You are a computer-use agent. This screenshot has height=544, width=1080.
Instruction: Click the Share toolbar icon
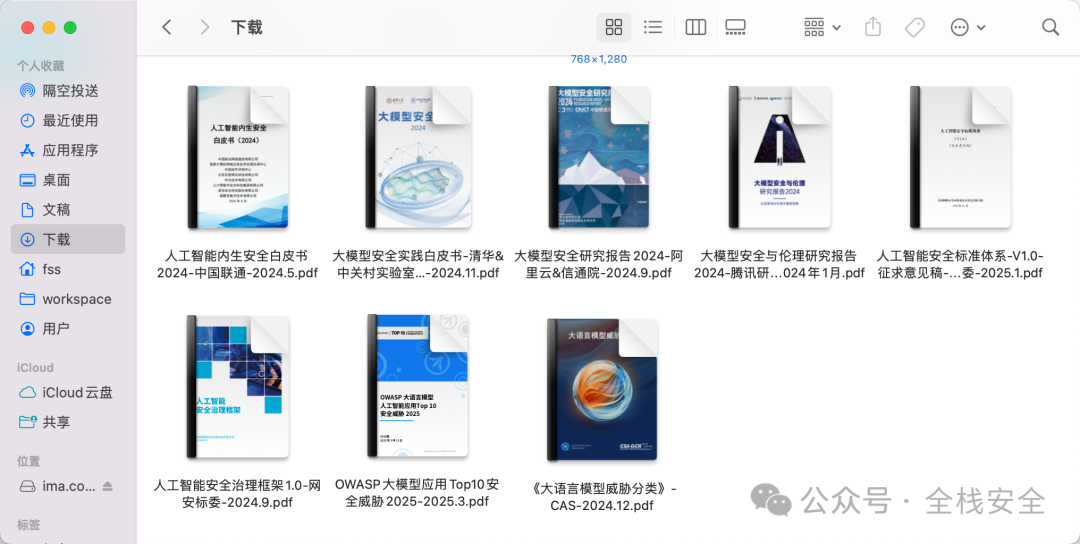[873, 27]
